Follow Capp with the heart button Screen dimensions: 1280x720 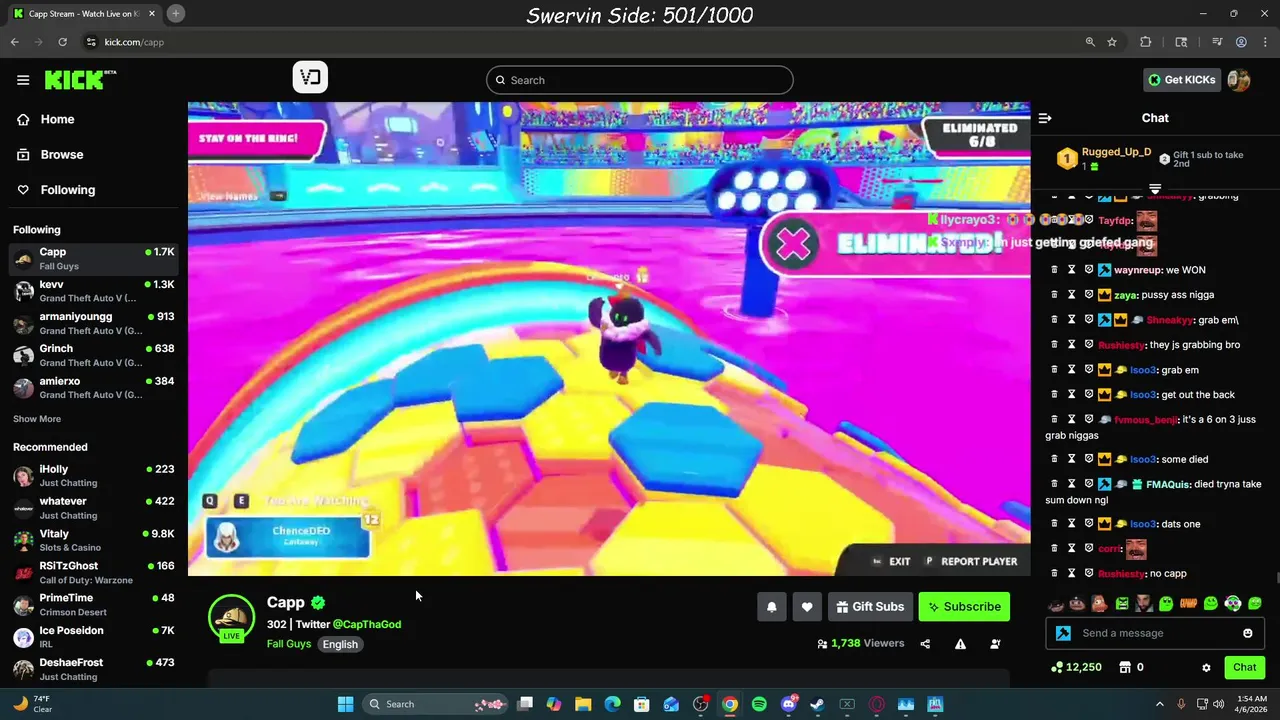point(807,607)
